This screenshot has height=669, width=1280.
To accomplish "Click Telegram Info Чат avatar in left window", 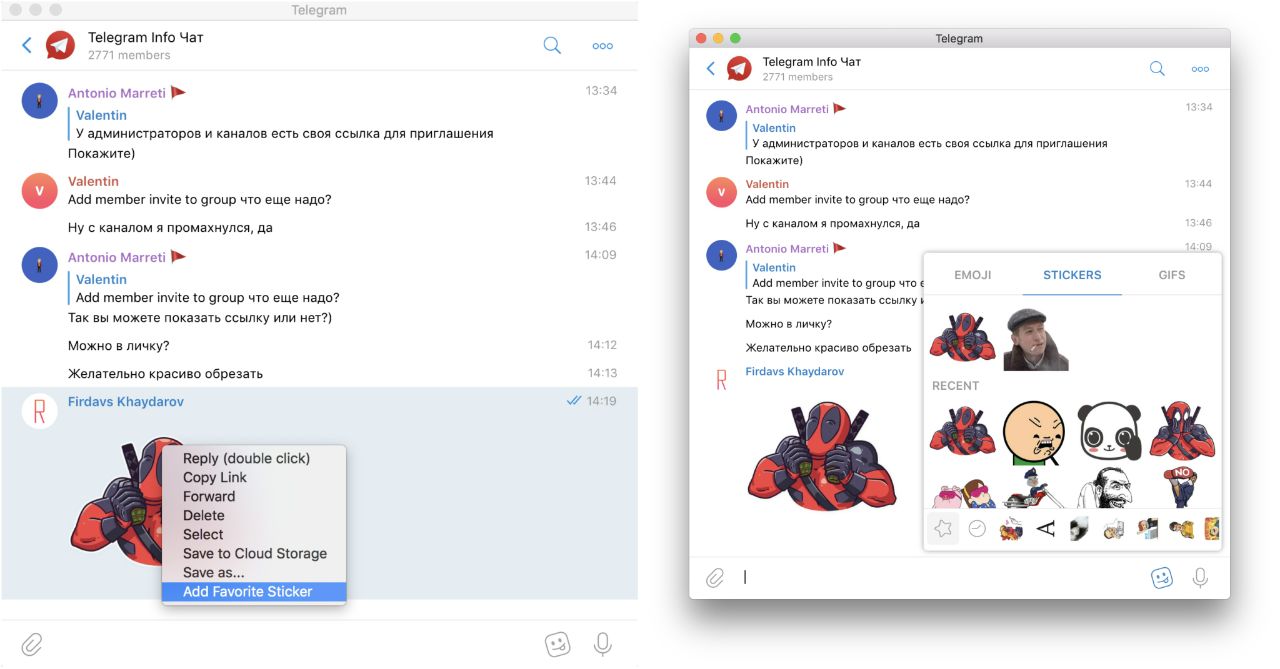I will 61,45.
